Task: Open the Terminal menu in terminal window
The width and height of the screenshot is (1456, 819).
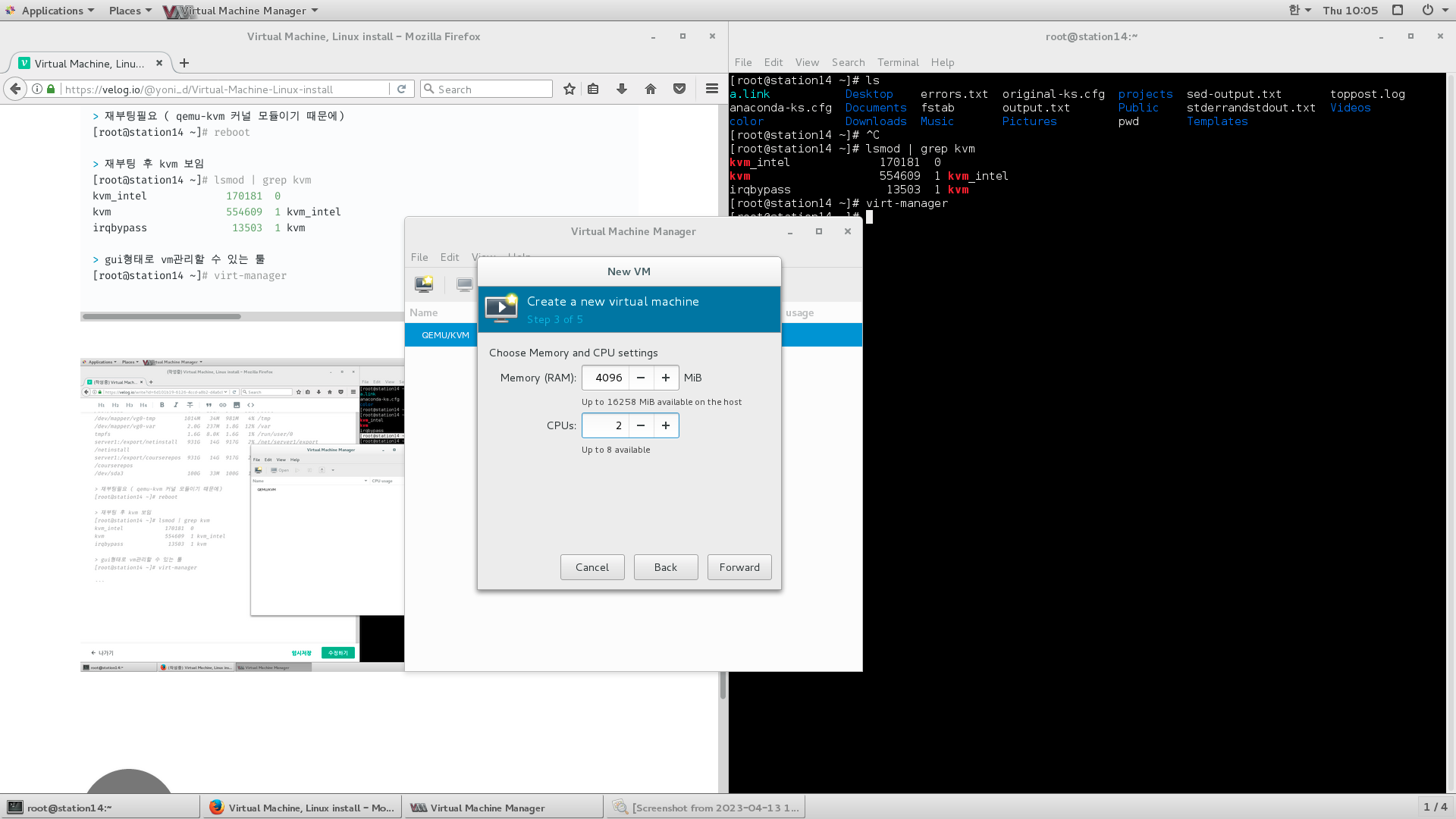Action: click(898, 62)
